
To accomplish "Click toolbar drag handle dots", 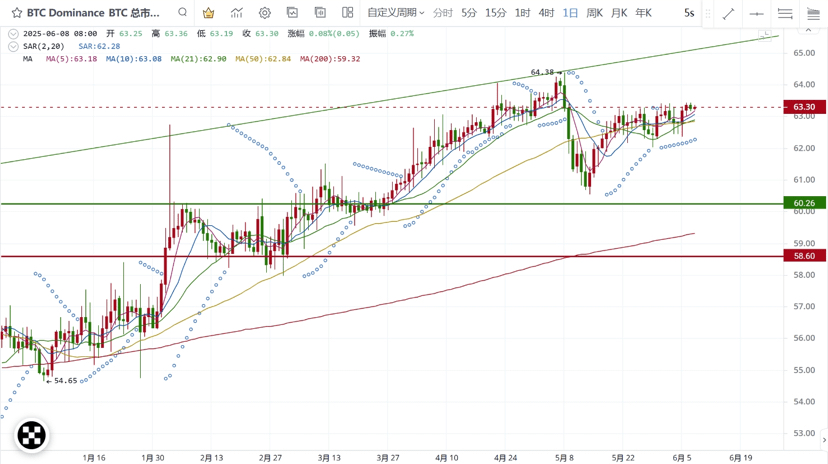I will pos(708,14).
